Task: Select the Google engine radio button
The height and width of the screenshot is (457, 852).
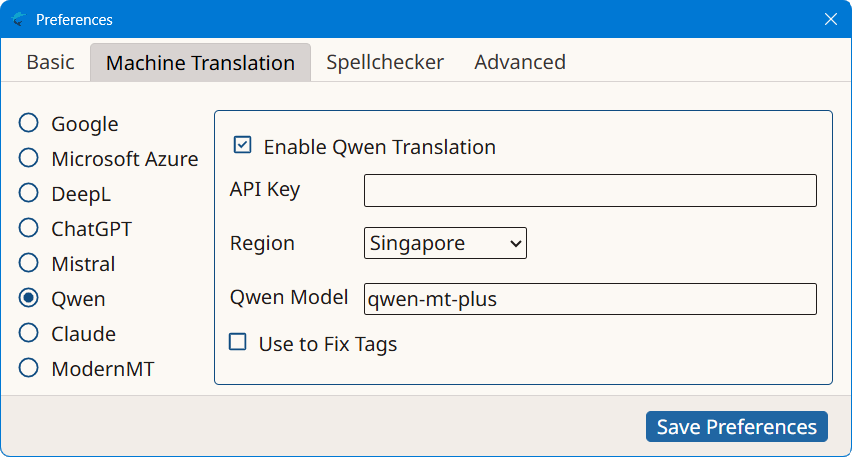Action: coord(30,123)
